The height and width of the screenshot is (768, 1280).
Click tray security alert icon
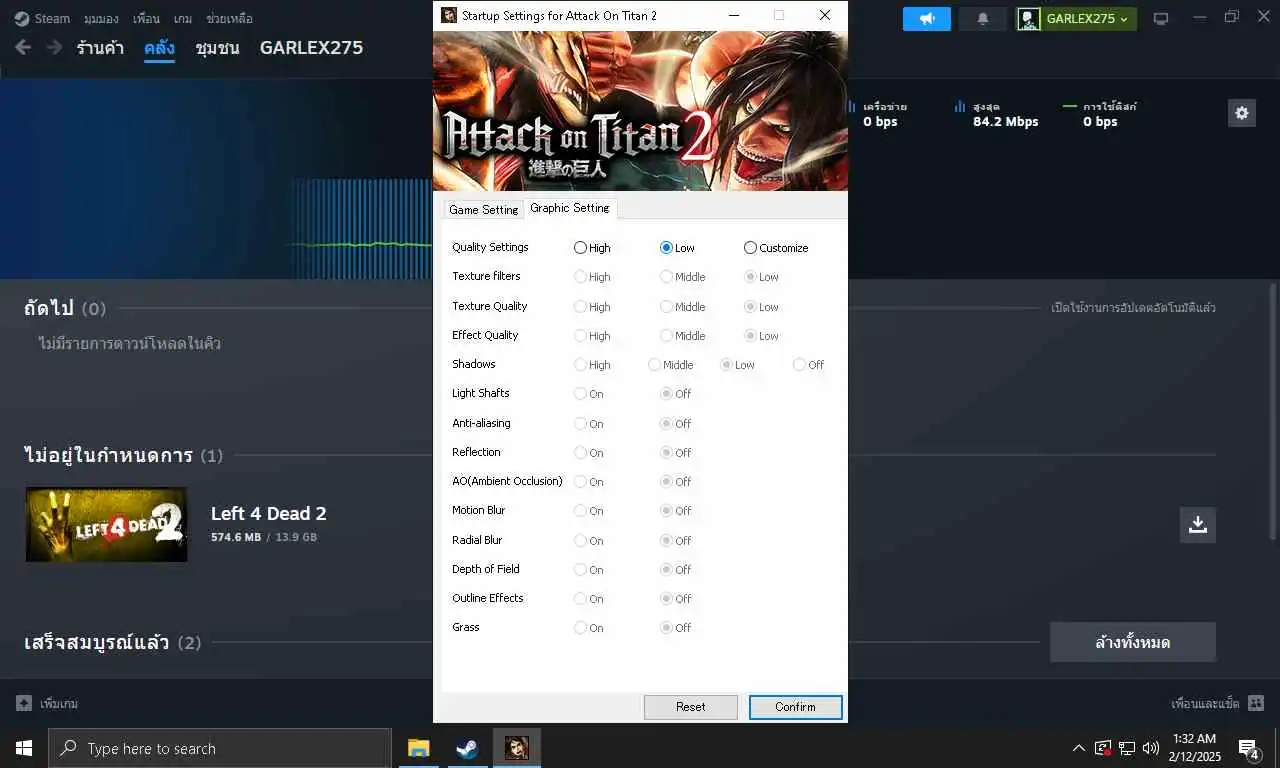tap(1103, 748)
